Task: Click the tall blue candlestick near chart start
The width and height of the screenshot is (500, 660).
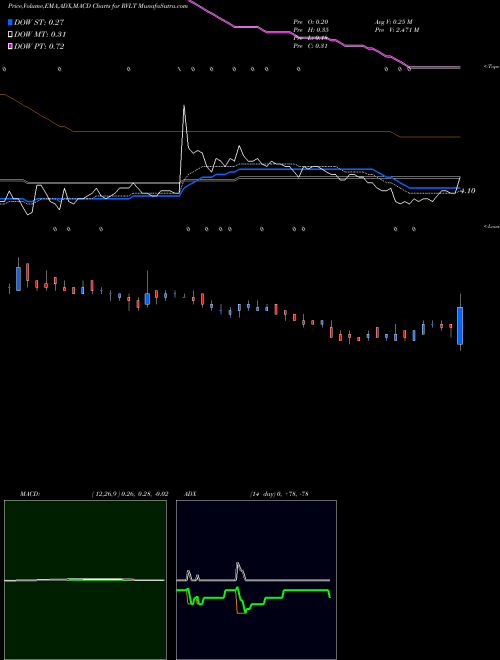Action: (x=18, y=279)
